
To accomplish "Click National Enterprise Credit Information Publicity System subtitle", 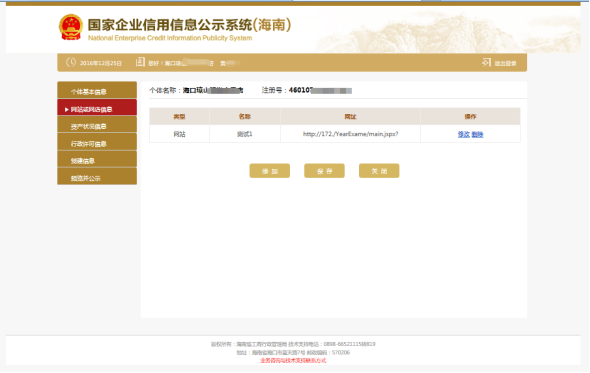I will point(170,38).
